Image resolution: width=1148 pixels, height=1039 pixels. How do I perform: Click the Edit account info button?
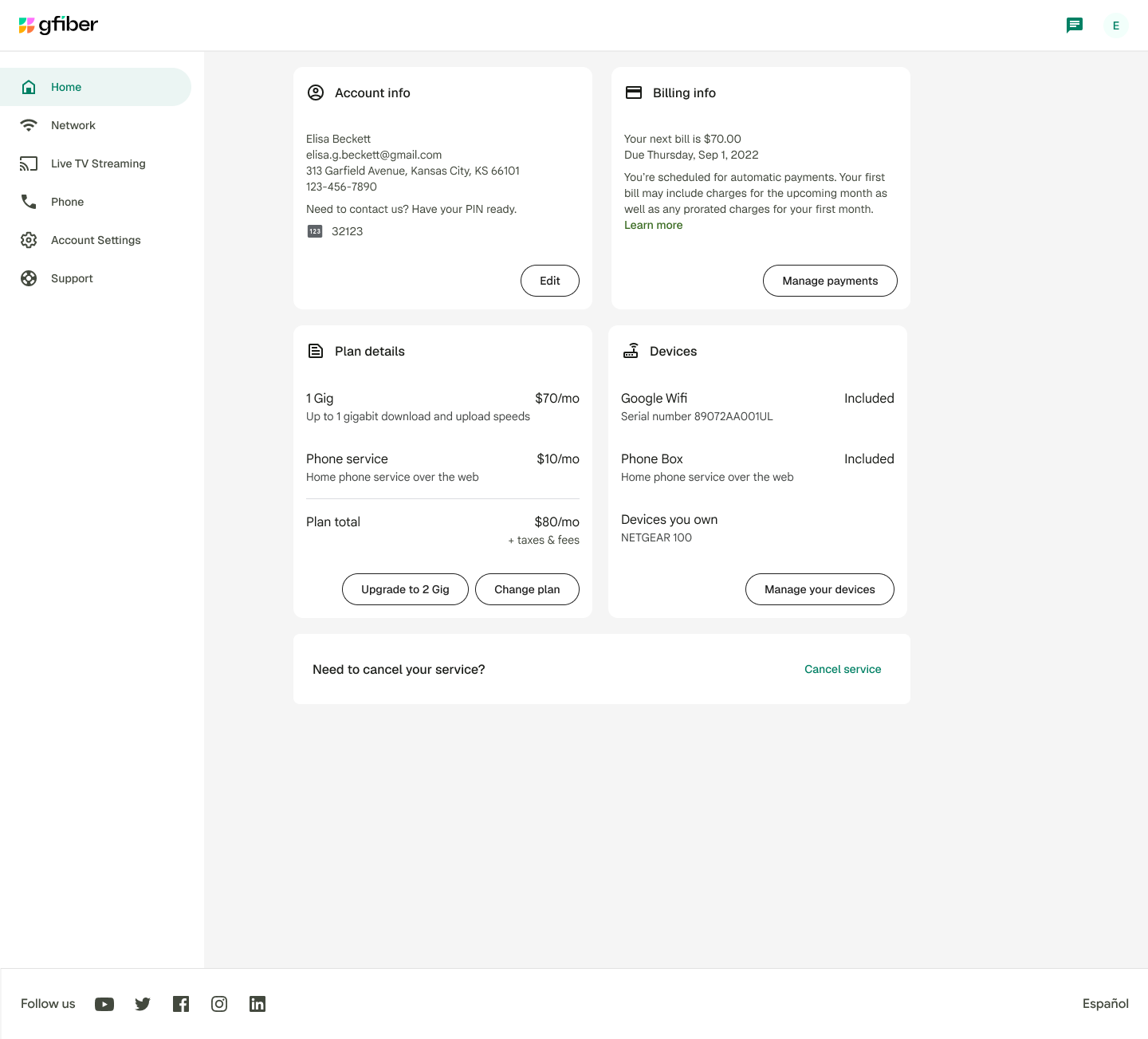pos(550,281)
